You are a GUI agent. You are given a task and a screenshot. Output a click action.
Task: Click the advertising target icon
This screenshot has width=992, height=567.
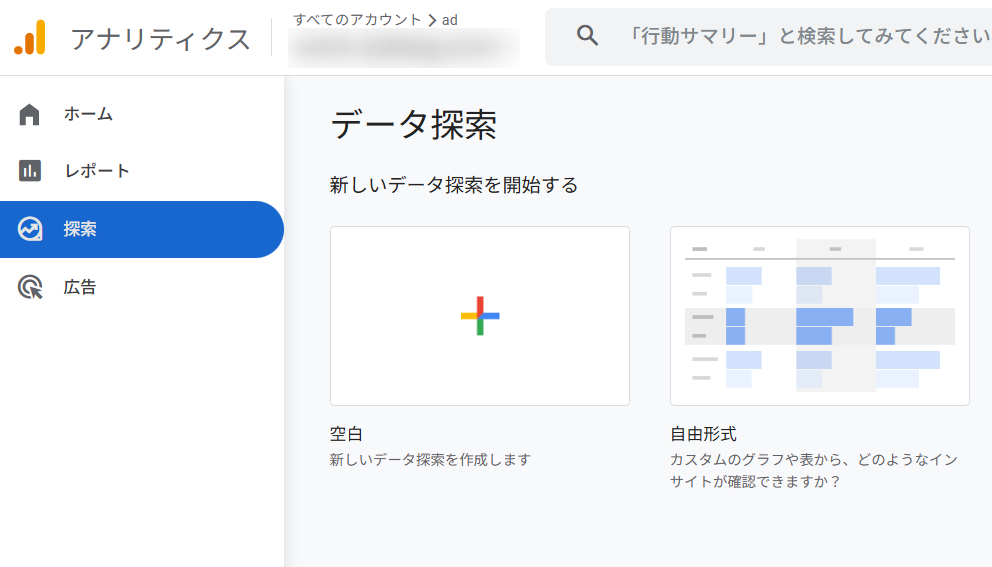tap(30, 287)
